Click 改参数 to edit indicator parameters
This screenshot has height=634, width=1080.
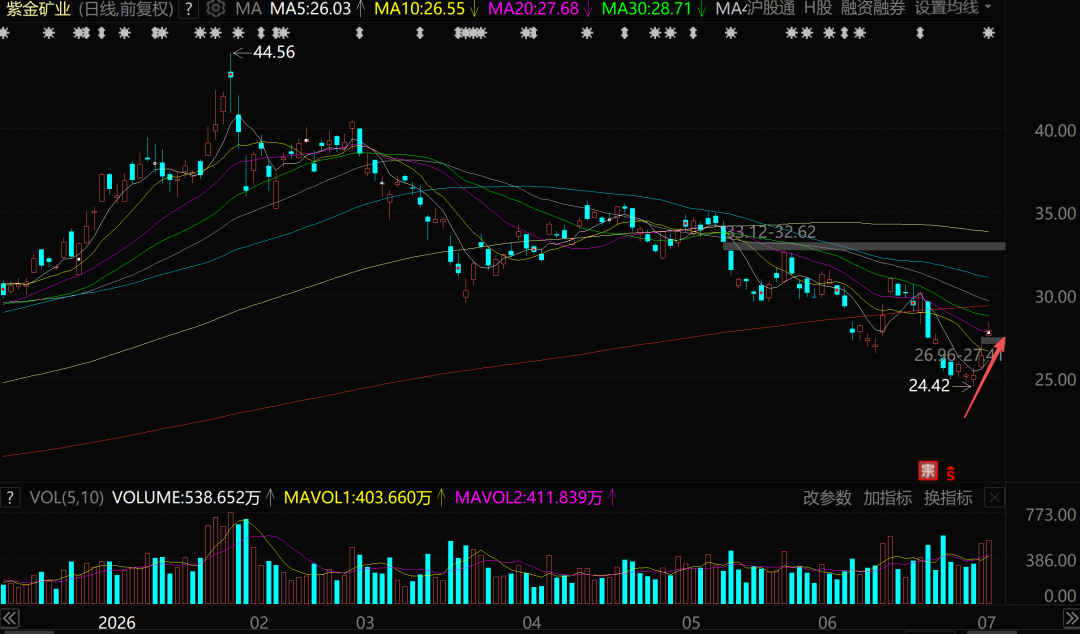(x=827, y=498)
